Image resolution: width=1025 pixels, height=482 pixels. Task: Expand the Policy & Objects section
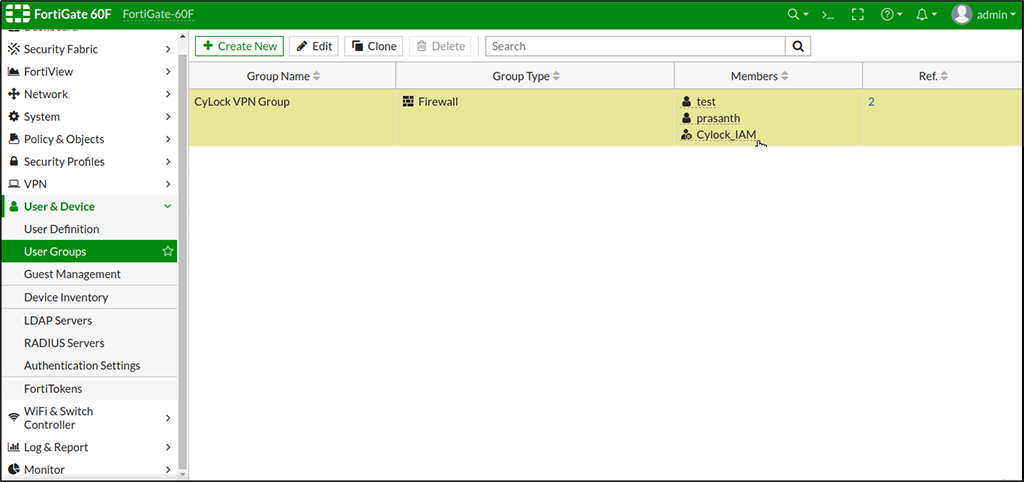(x=90, y=139)
